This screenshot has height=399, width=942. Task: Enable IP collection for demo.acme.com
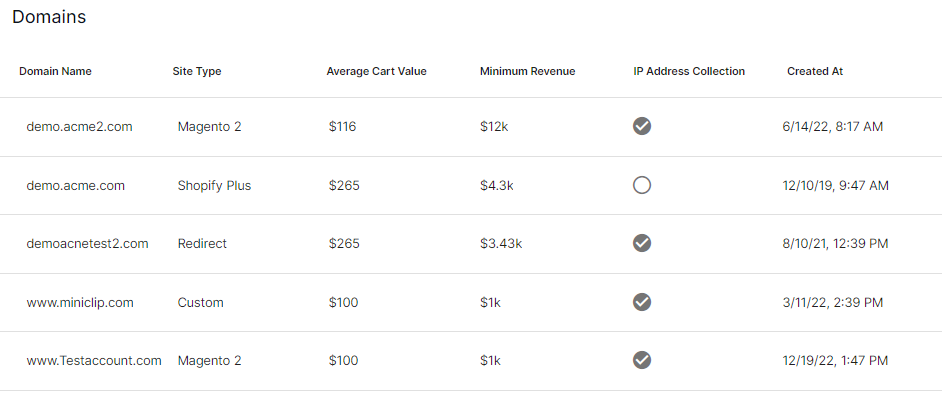(x=642, y=185)
